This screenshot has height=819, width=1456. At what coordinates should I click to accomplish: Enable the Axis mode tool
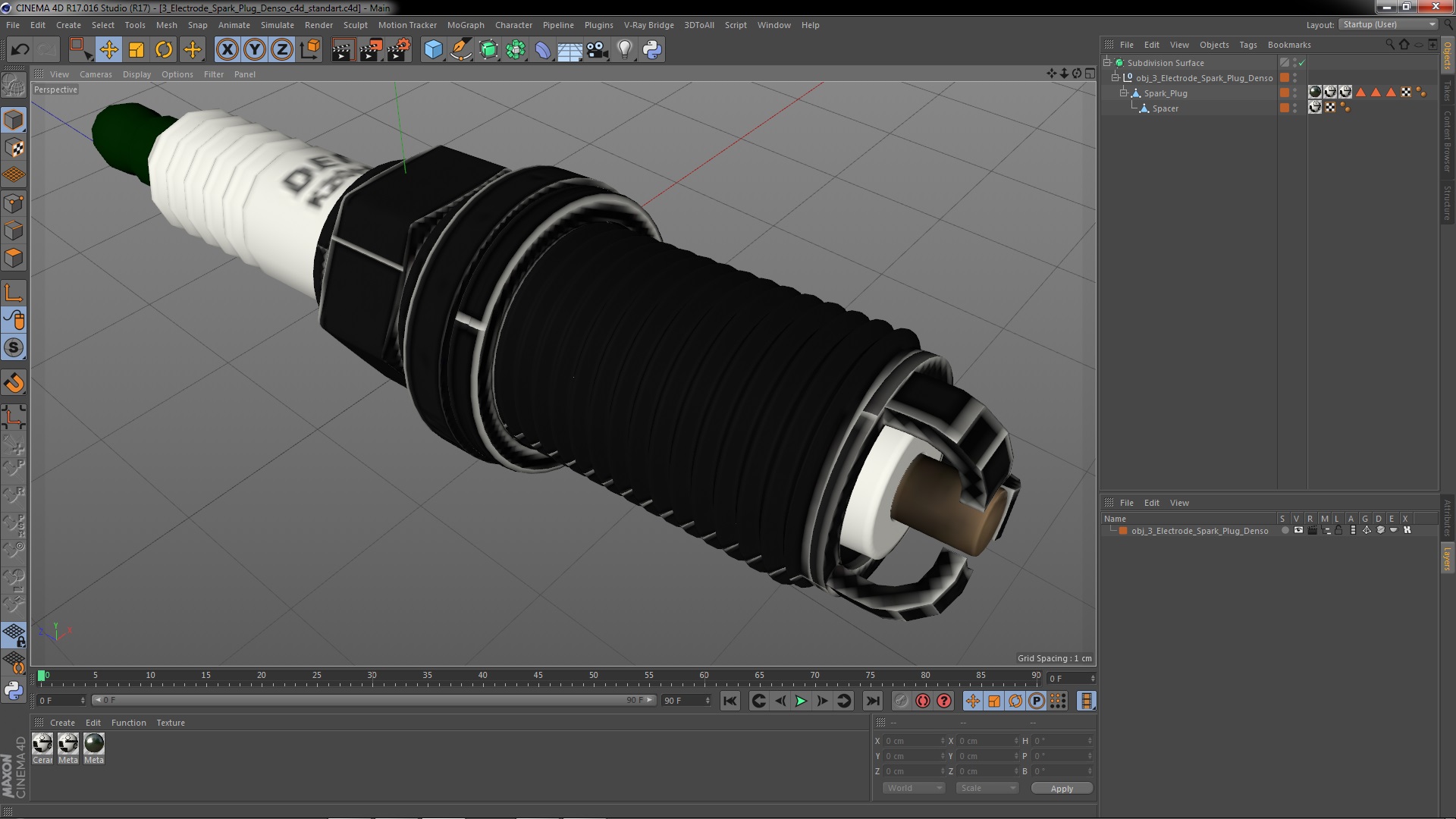coord(14,293)
